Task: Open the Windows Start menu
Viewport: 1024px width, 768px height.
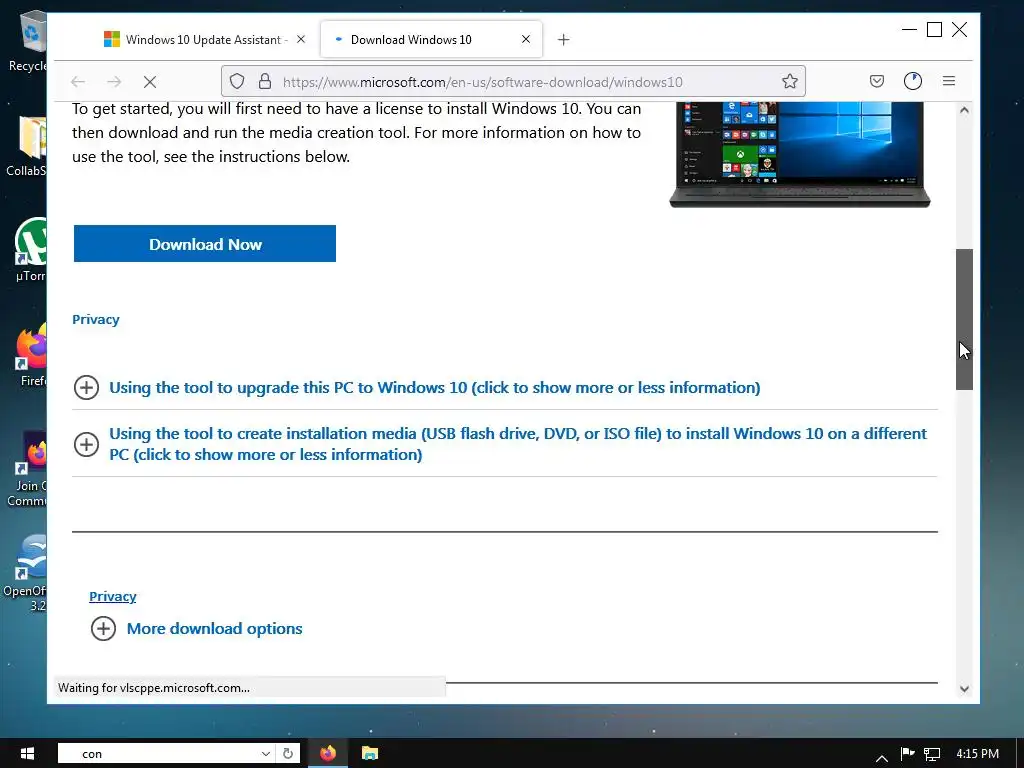Action: tap(27, 753)
